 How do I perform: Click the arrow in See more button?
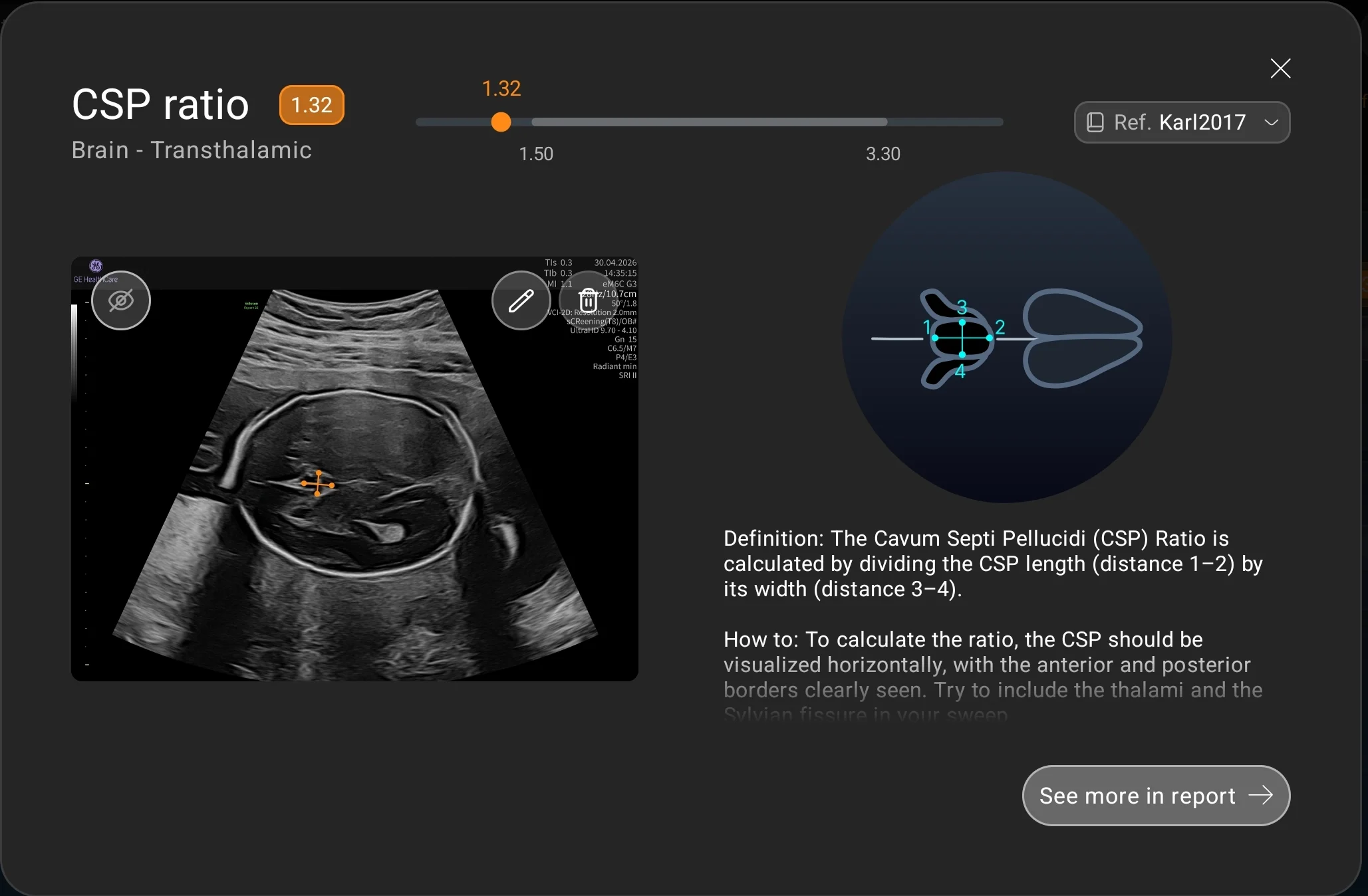1260,795
